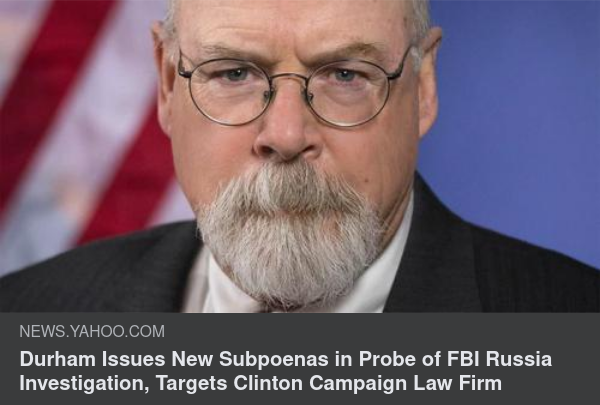Click the word "Targets" in the headline
The height and width of the screenshot is (405, 600).
[191, 384]
